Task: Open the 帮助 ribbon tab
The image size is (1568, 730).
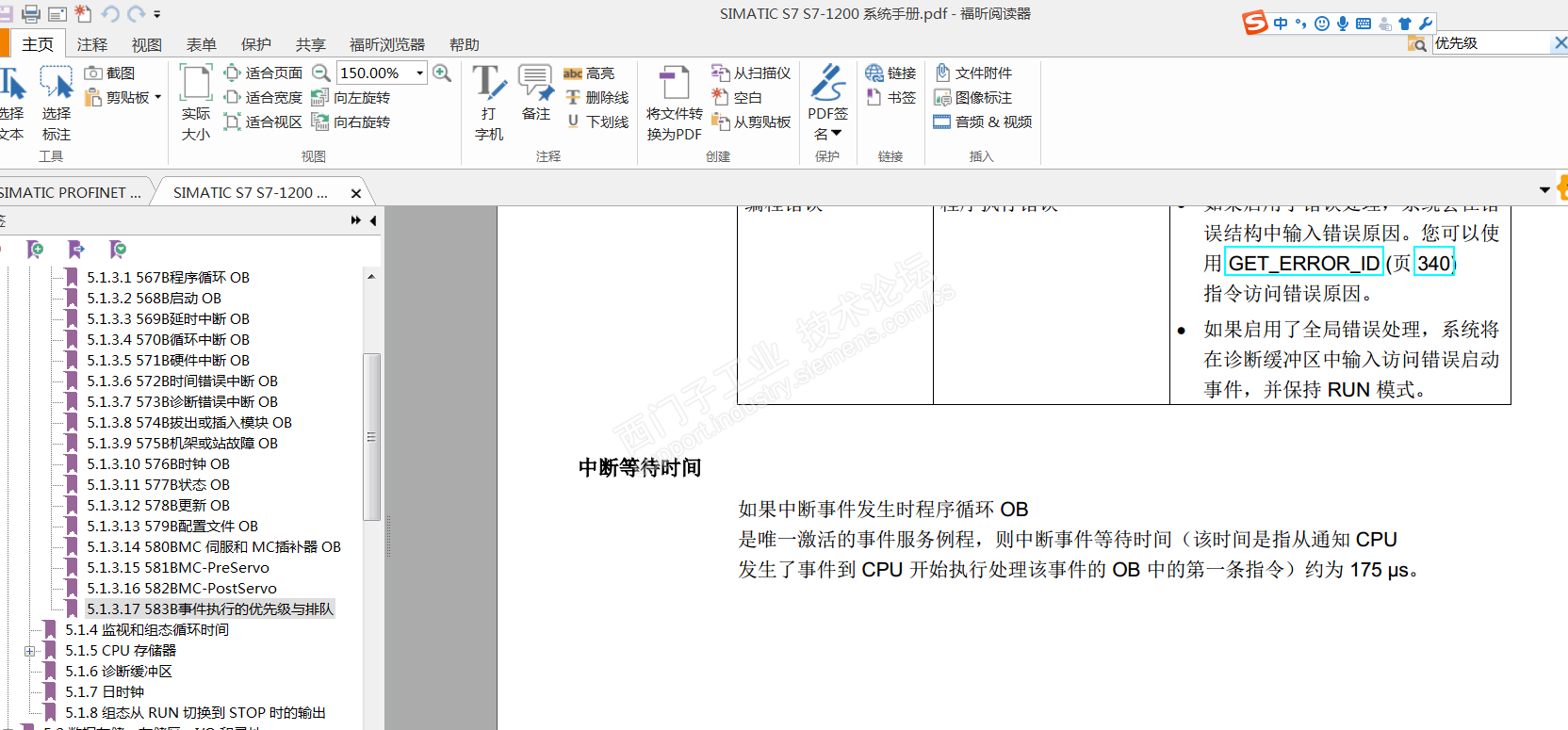Action: (x=465, y=44)
